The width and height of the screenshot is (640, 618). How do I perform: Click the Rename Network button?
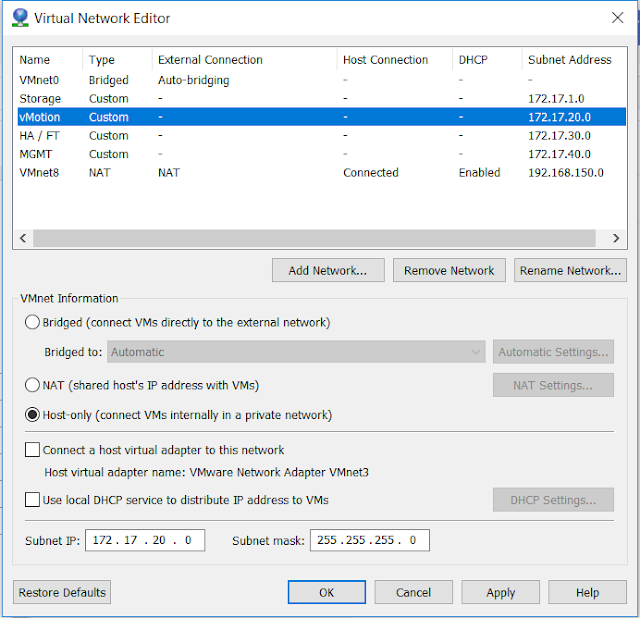click(570, 270)
